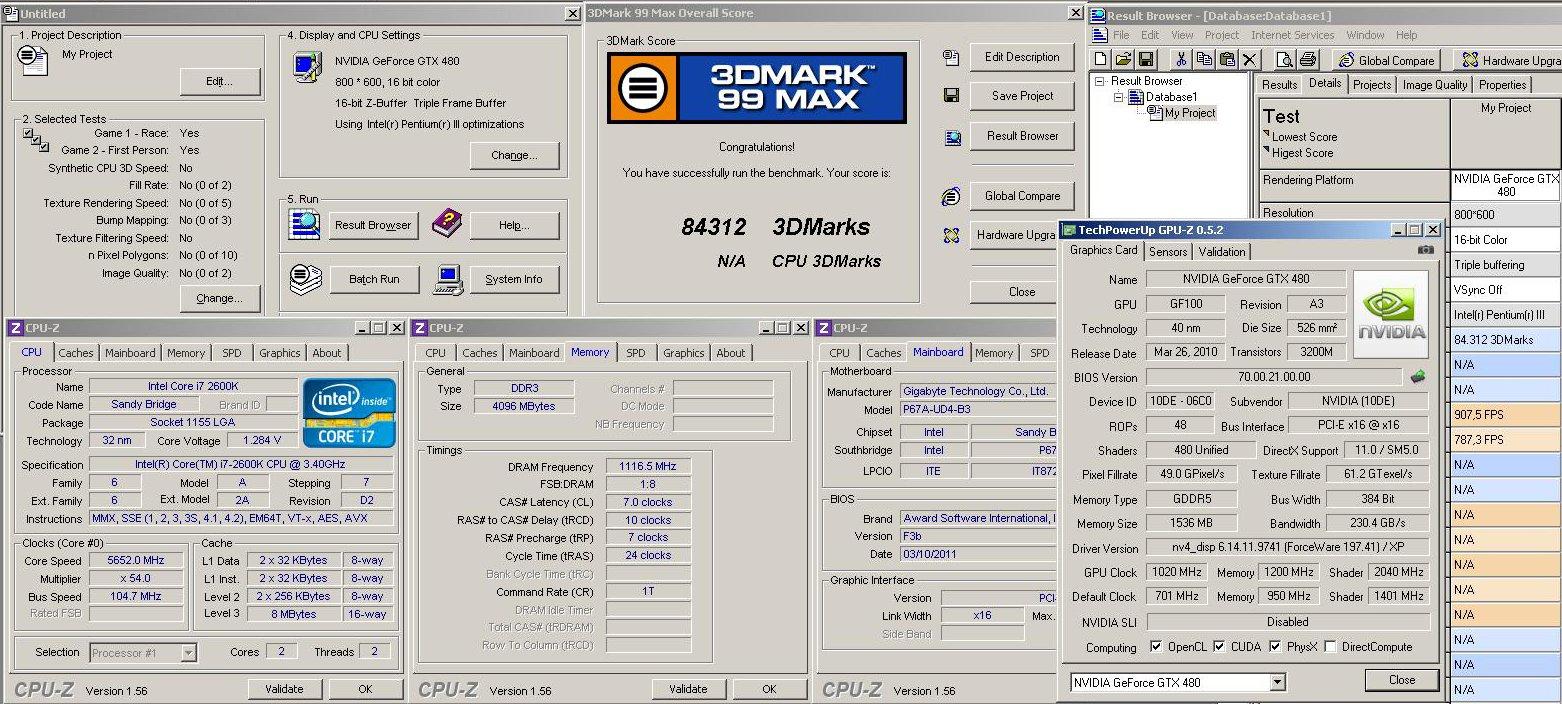
Task: Click the Print icon in Result Browser toolbar
Action: coord(1309,60)
